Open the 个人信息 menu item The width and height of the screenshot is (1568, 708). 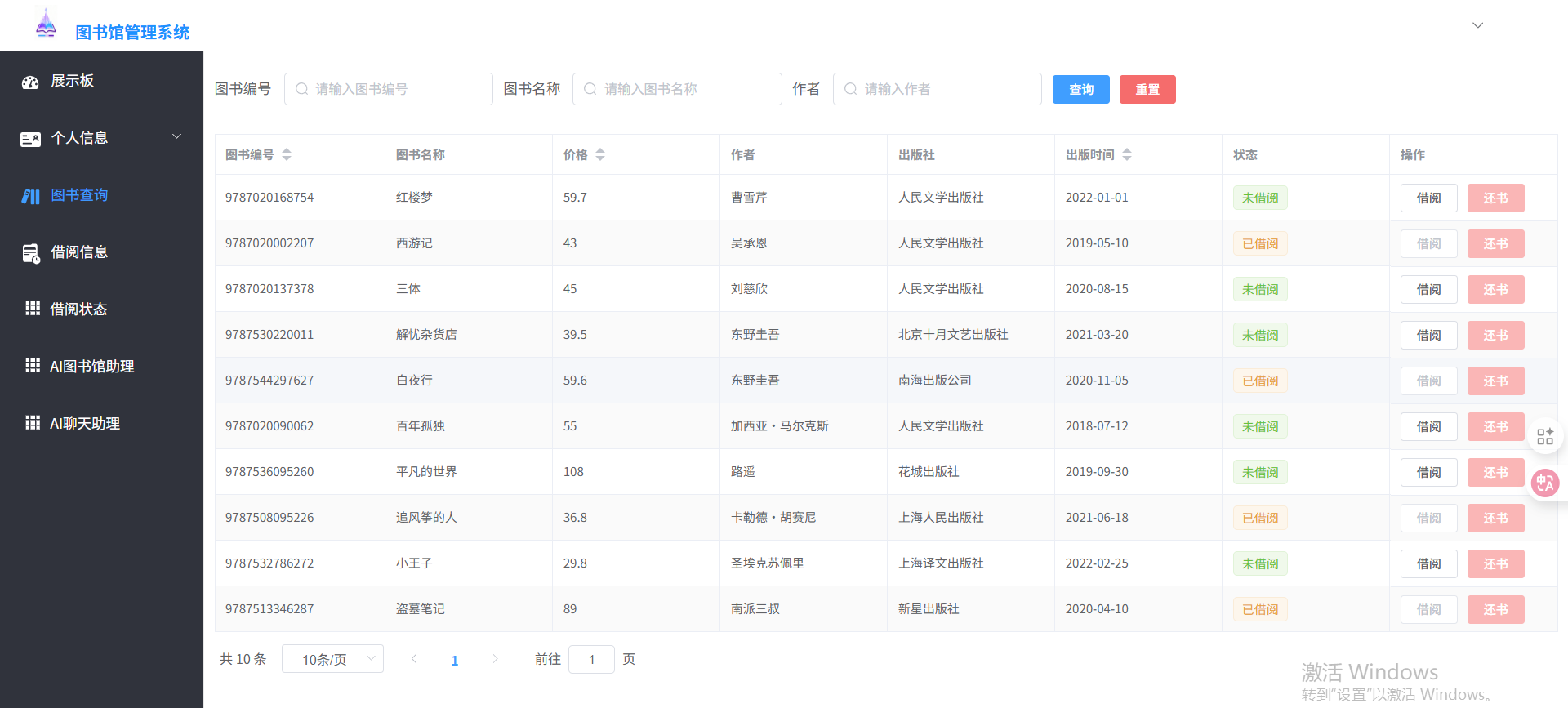coord(101,138)
